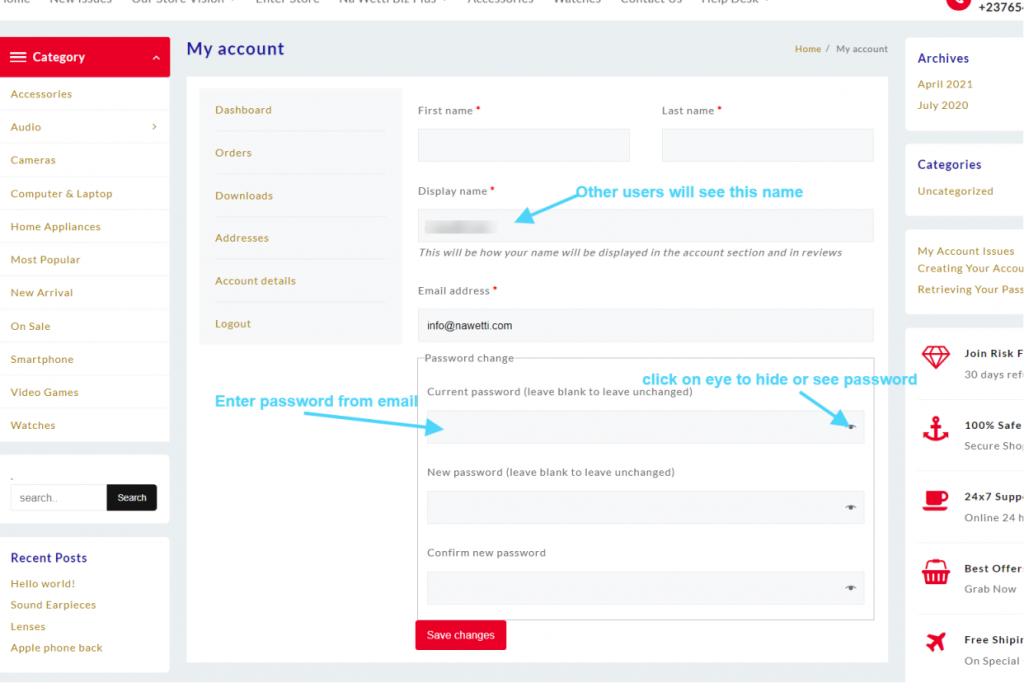Show the new password using the eye icon

[850, 507]
